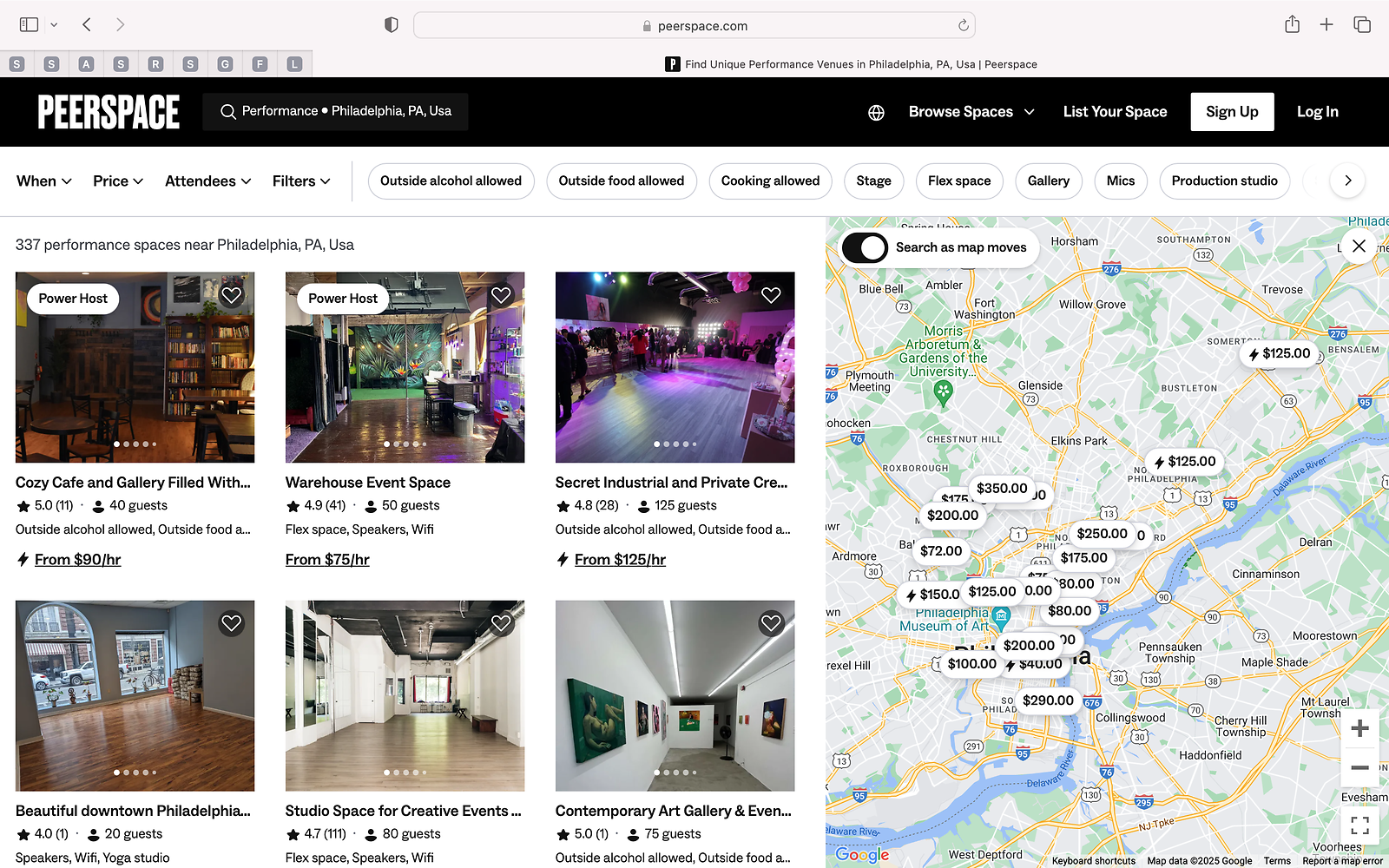Open the Browse Spaces menu
This screenshot has height=868, width=1389.
click(x=971, y=112)
